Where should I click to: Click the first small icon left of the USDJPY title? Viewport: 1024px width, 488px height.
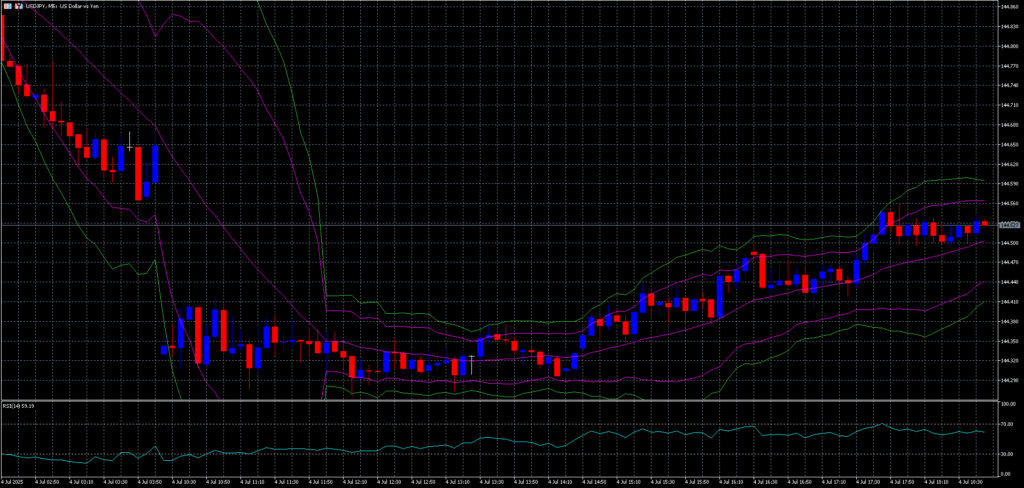[8, 6]
